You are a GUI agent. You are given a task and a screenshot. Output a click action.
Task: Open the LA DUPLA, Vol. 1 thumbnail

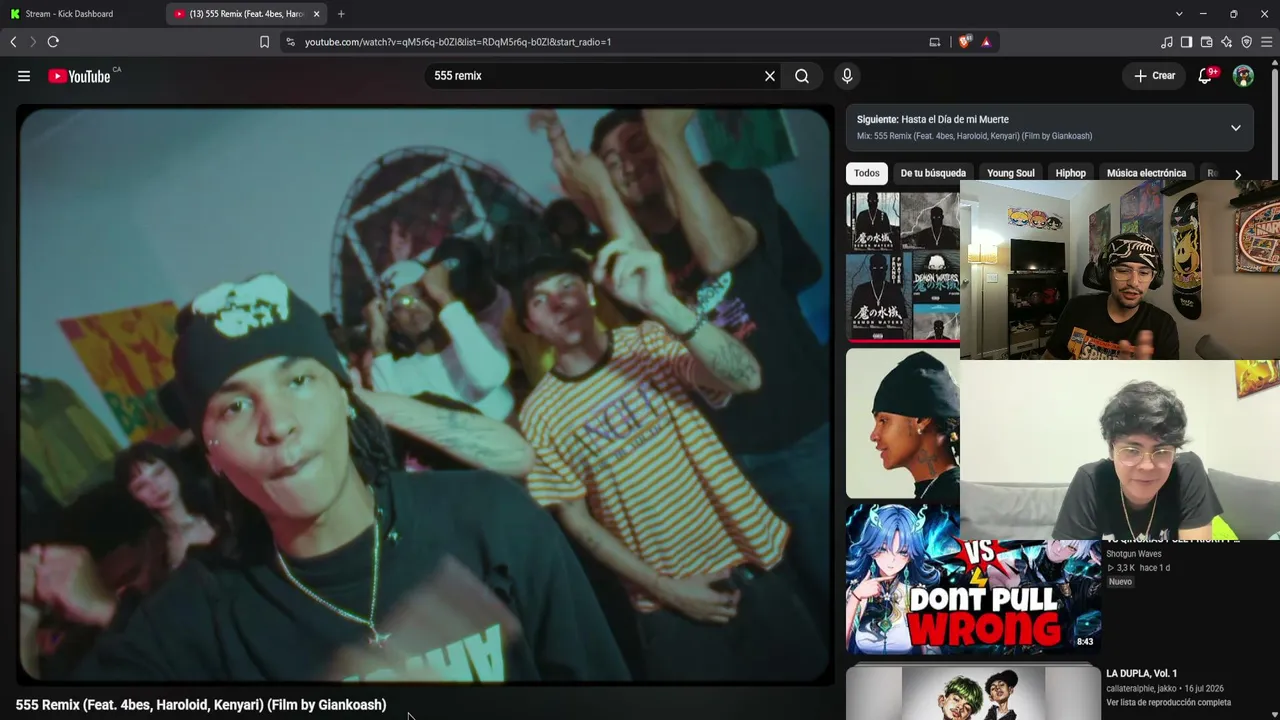tap(973, 692)
